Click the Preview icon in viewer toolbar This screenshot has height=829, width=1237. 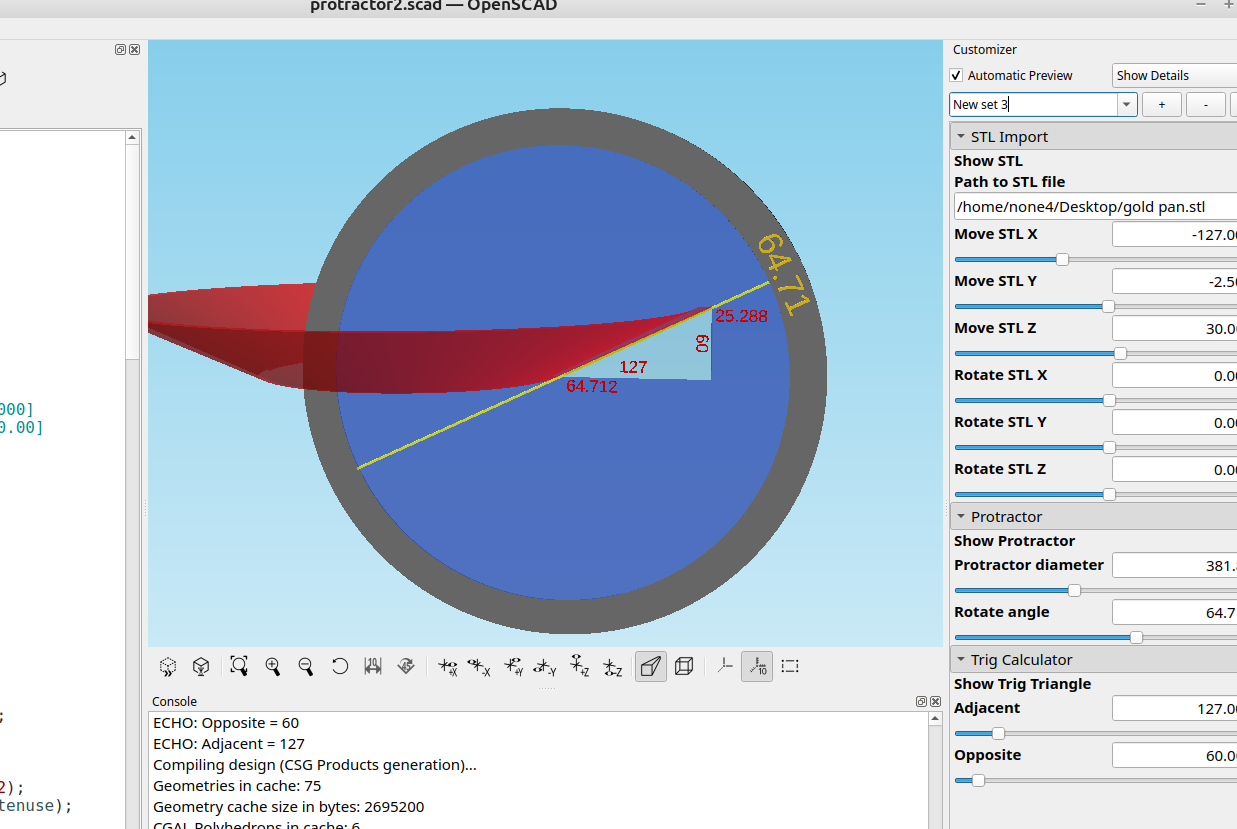[168, 666]
